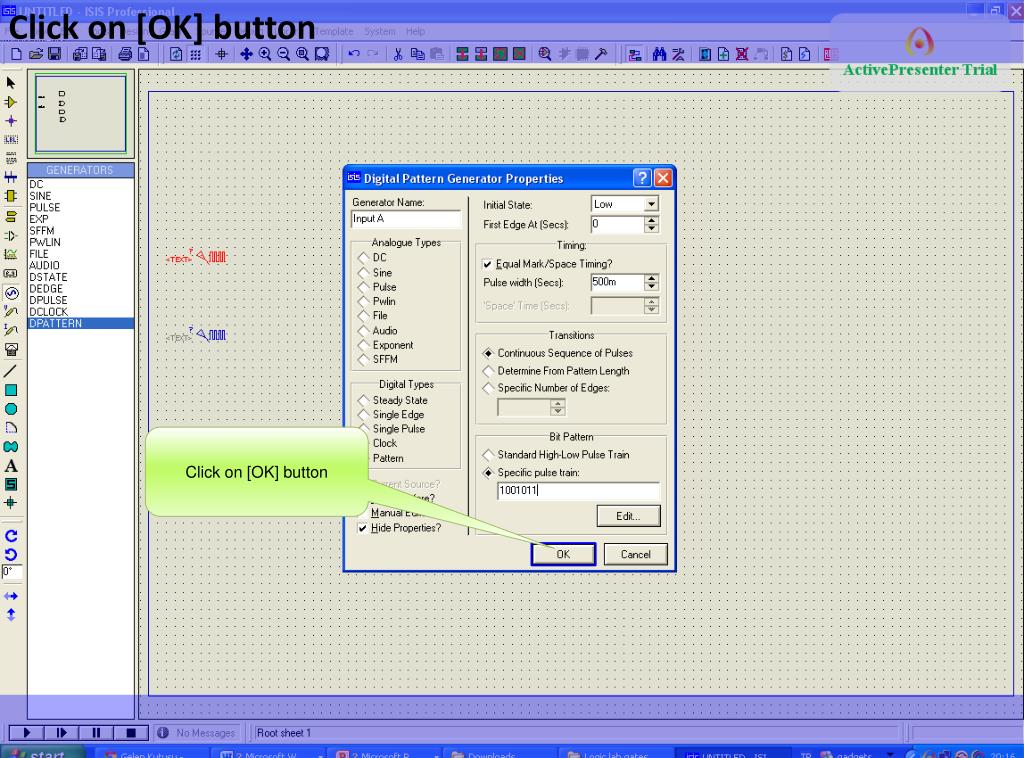Select DC analogue type radio

(x=364, y=258)
